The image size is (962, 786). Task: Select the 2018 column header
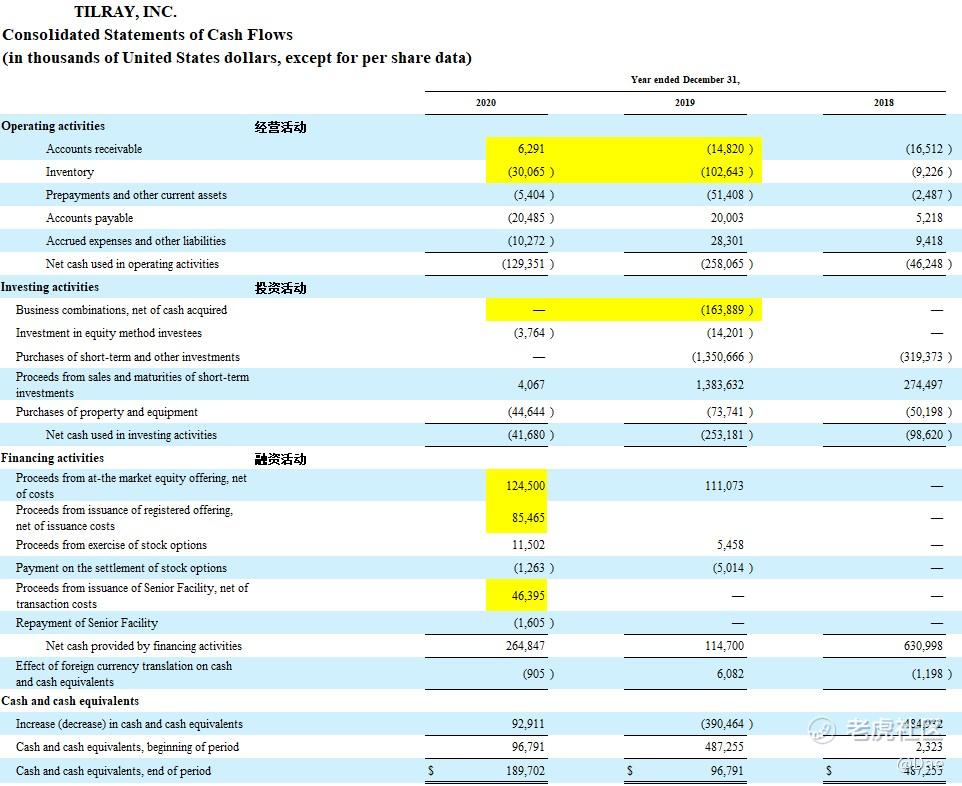pos(883,102)
